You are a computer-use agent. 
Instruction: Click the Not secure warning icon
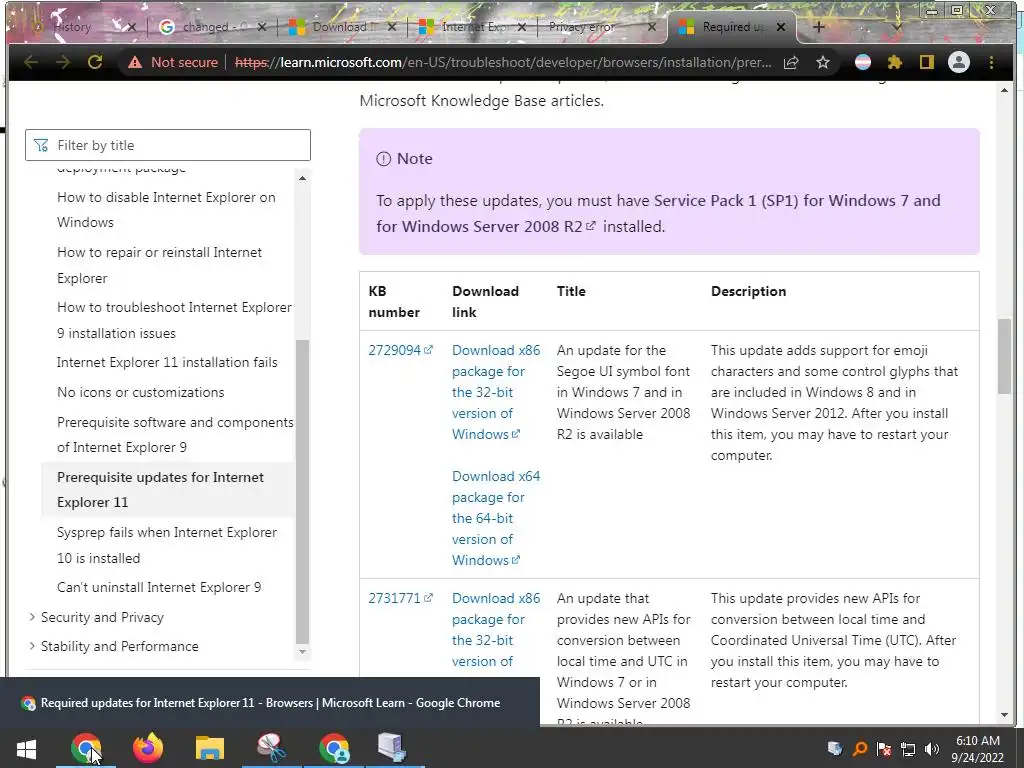pos(135,62)
